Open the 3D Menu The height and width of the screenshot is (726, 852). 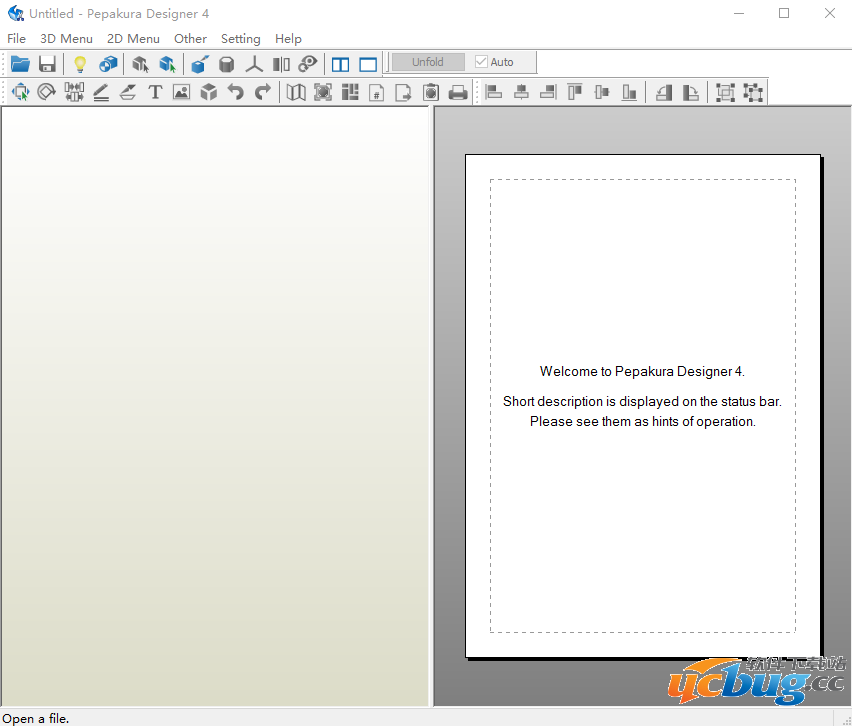point(66,39)
